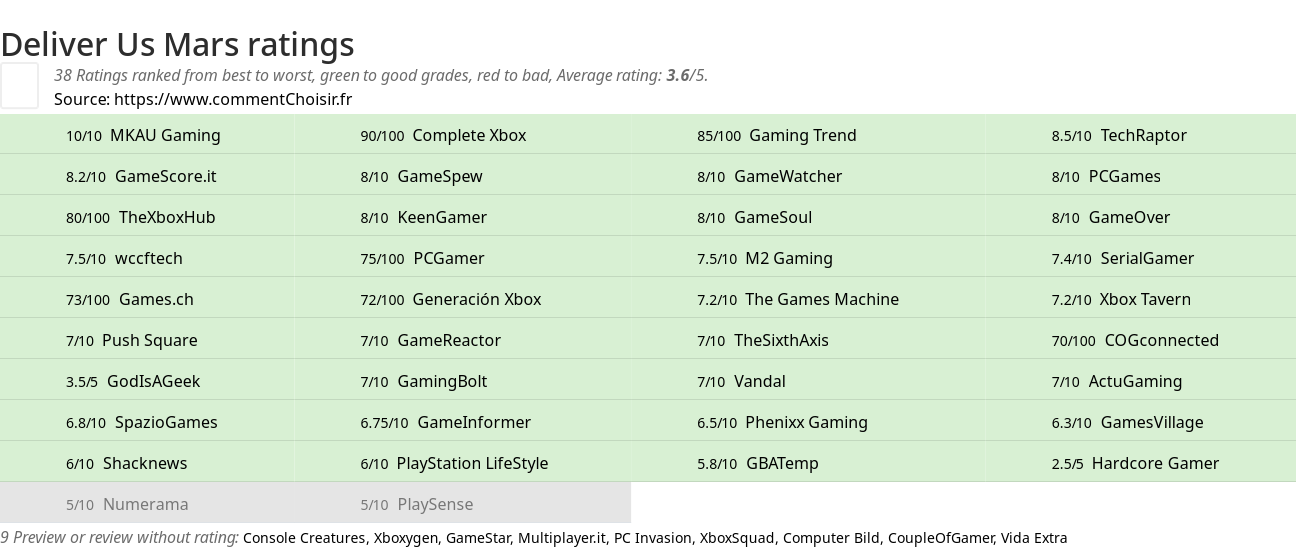
Task: Click the Push Square 7/10 entry
Action: tap(132, 340)
